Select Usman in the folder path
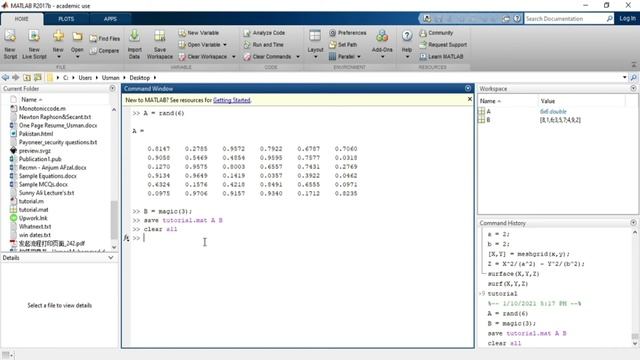This screenshot has width=640, height=360. [111, 78]
